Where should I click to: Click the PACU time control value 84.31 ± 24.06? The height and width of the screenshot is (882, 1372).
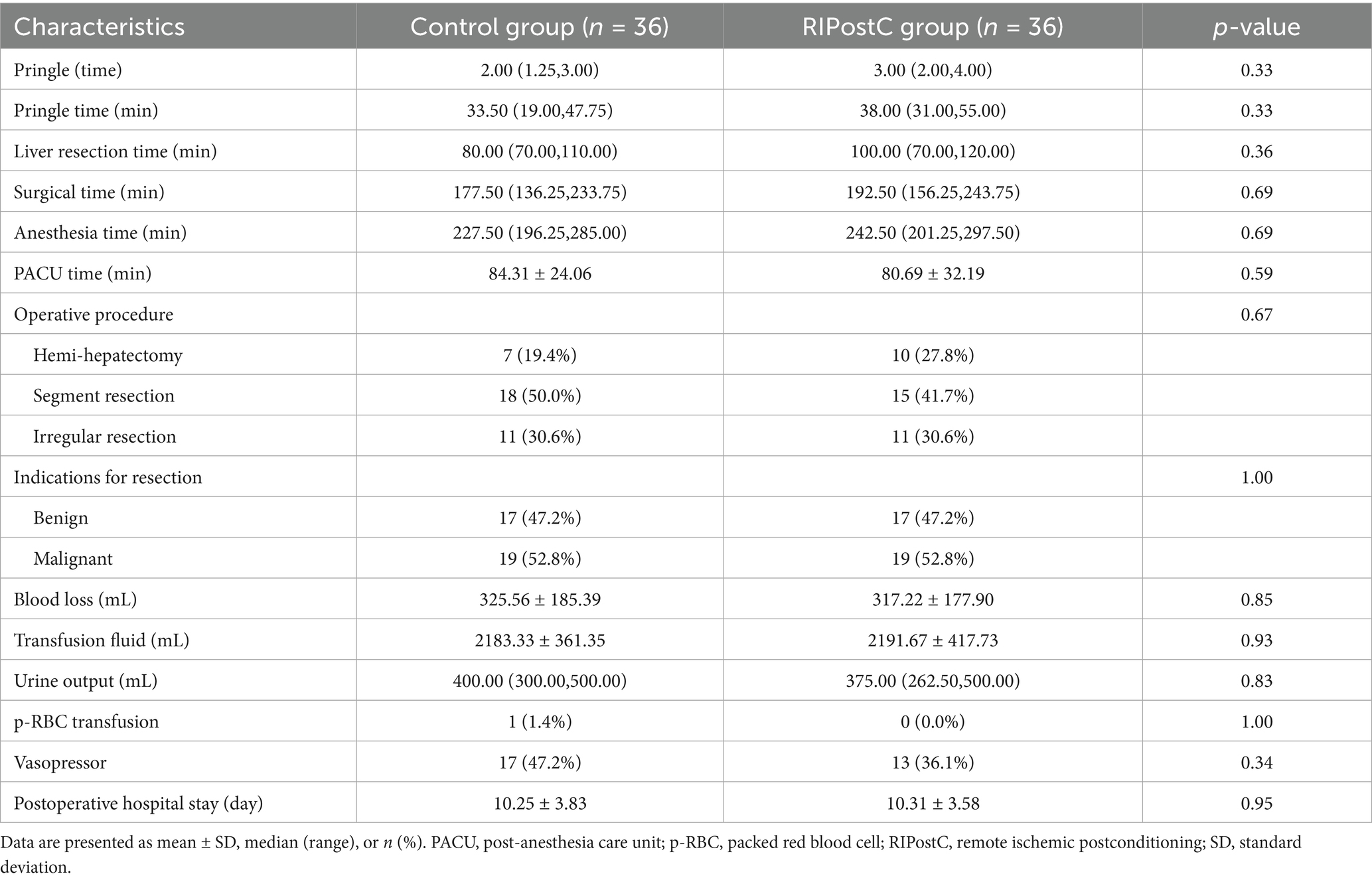(x=540, y=273)
